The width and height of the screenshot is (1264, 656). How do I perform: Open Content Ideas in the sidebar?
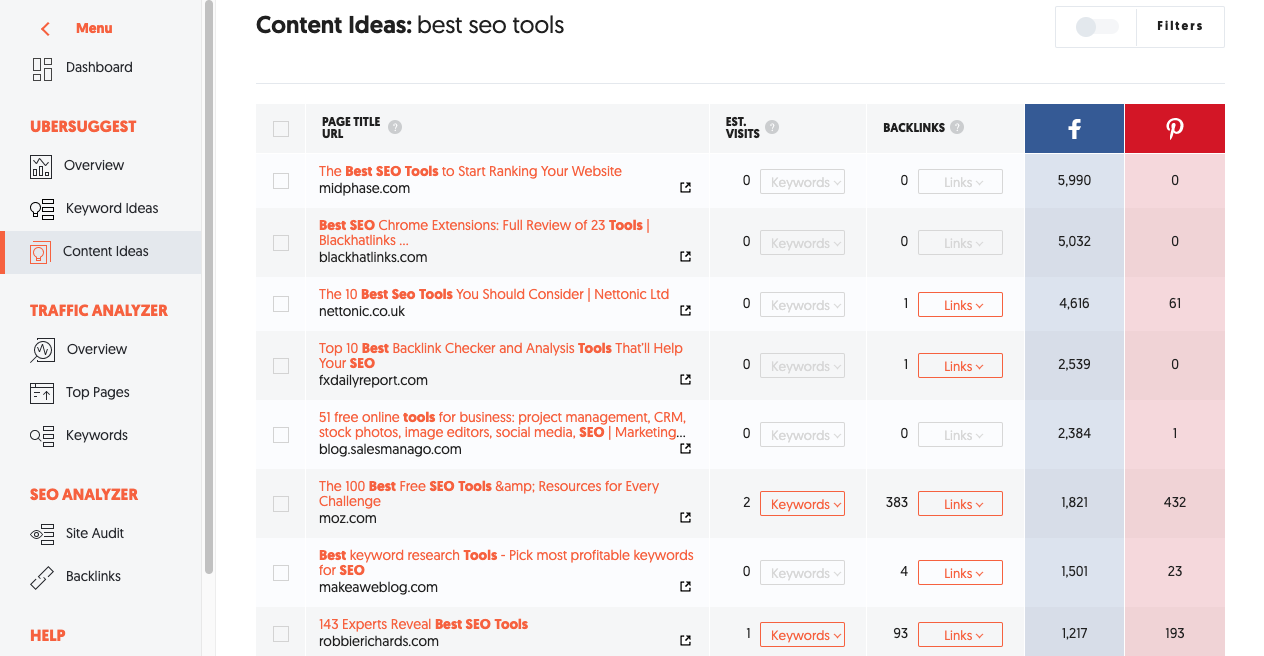tap(105, 252)
